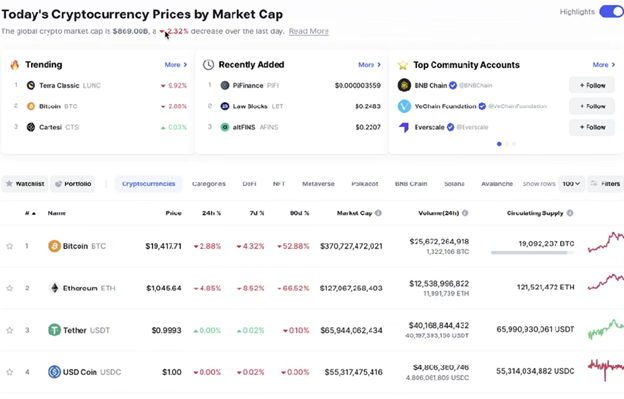Viewport: 624px width, 399px height.
Task: Click the Terra Classic coin icon
Action: coord(31,86)
